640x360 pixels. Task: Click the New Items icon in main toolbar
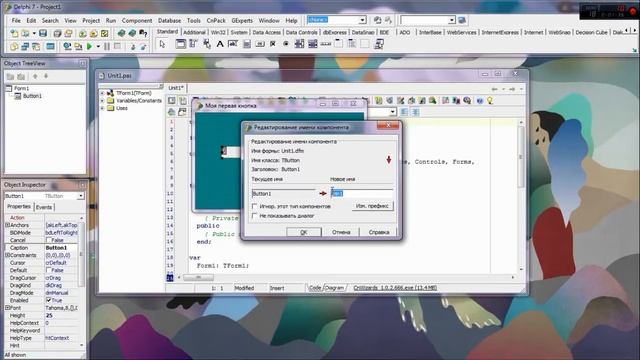14,33
